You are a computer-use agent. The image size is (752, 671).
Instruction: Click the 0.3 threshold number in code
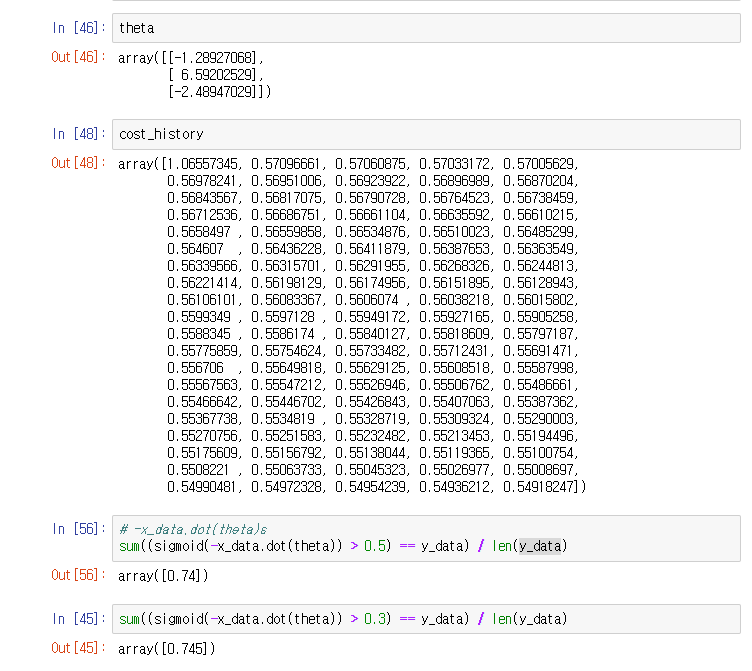375,619
